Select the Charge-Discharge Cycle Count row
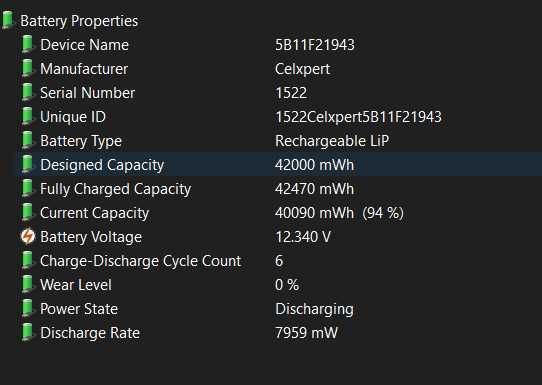Viewport: 542px width, 385px height. 280,261
